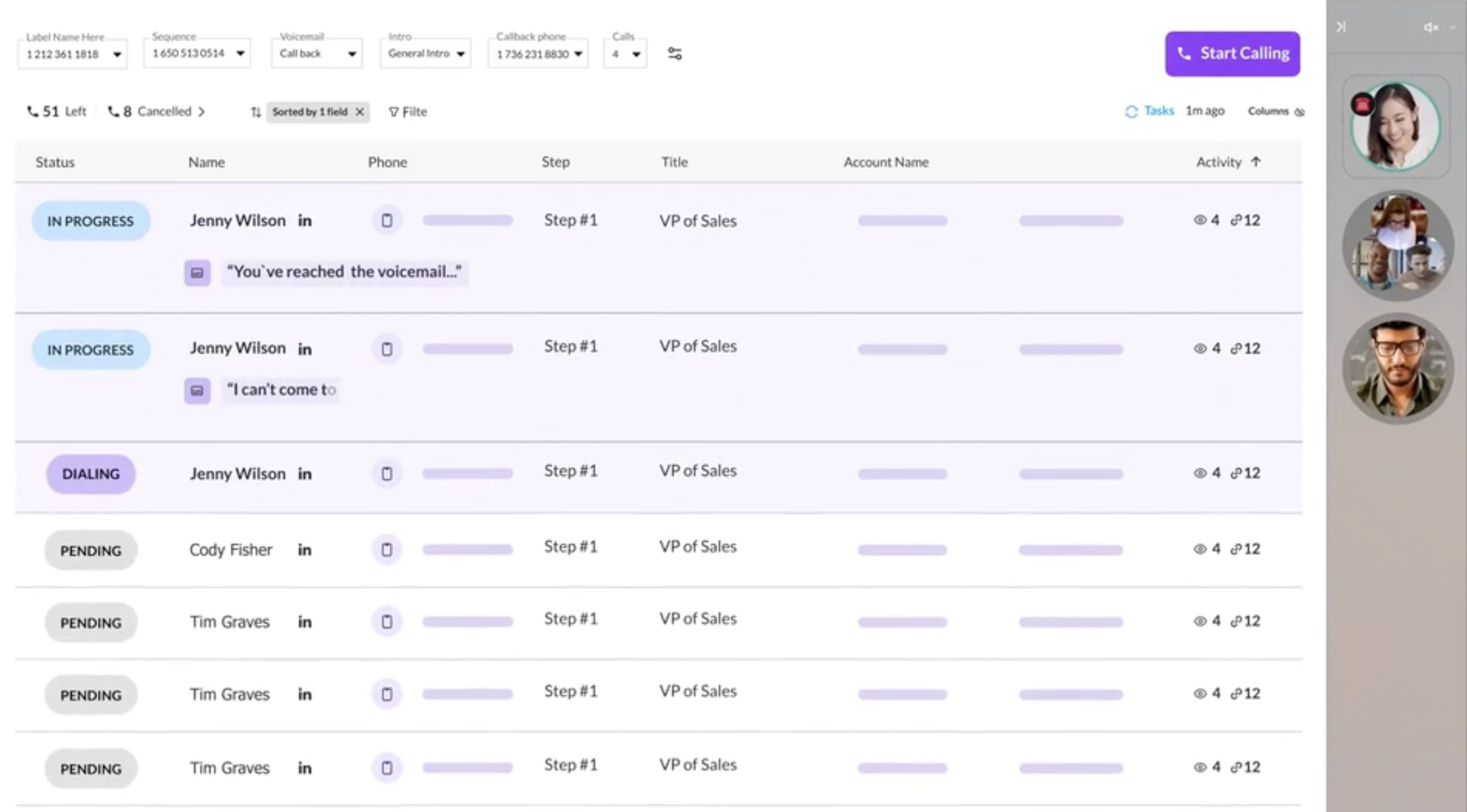Toggle Activity column sort direction arrow
Viewport: 1467px width, 812px height.
click(x=1256, y=162)
